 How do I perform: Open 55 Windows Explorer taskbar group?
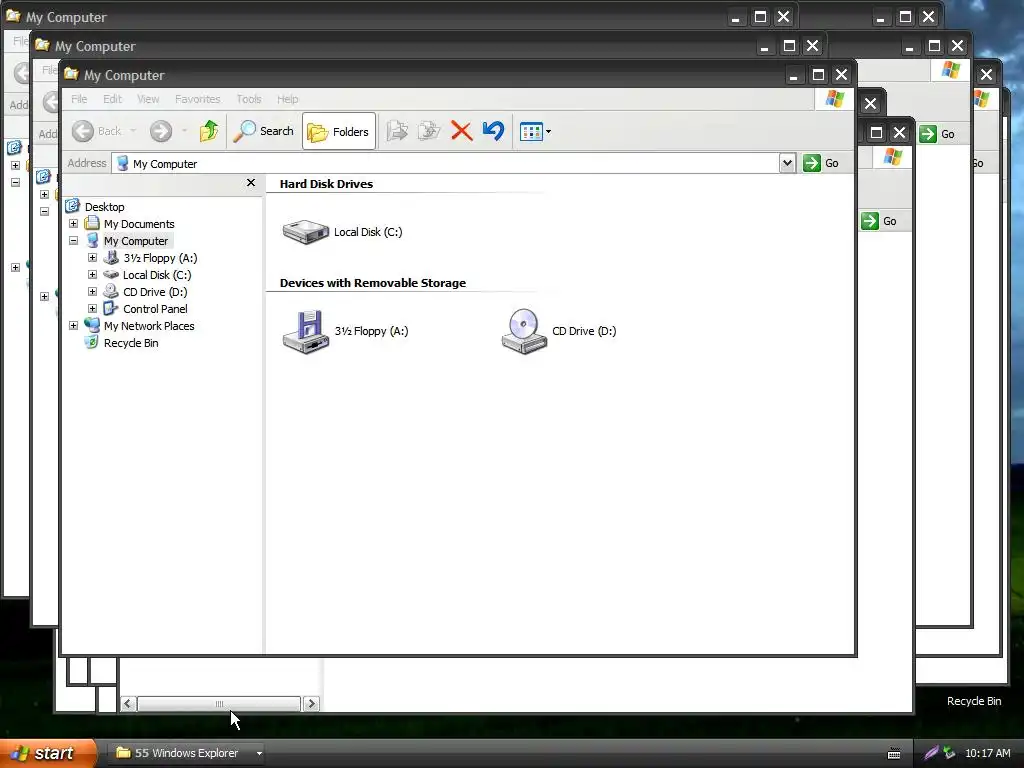pyautogui.click(x=184, y=753)
